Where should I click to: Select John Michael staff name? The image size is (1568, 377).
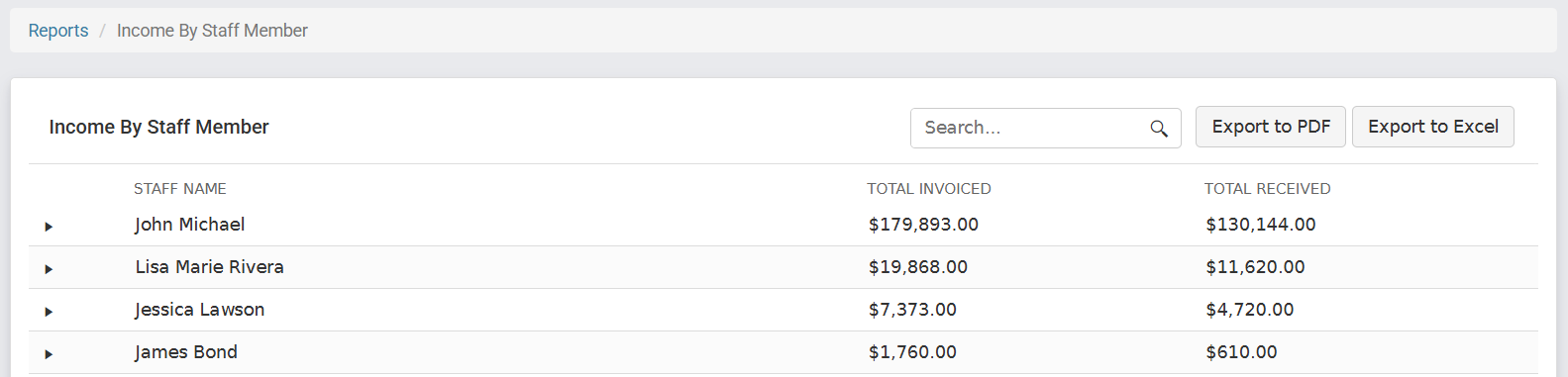coord(190,225)
